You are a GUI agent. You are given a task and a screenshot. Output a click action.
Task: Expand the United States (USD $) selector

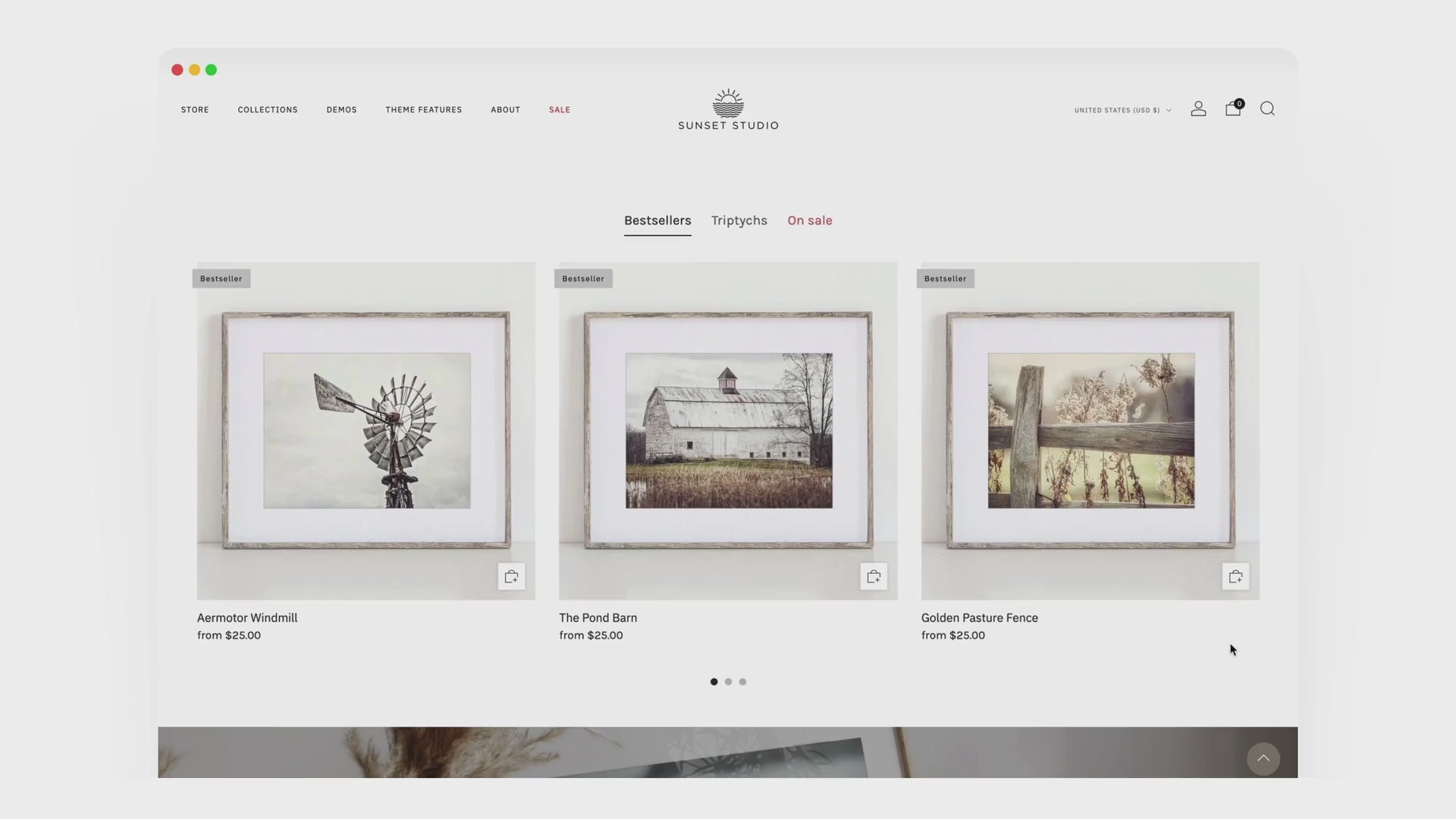click(x=1122, y=110)
